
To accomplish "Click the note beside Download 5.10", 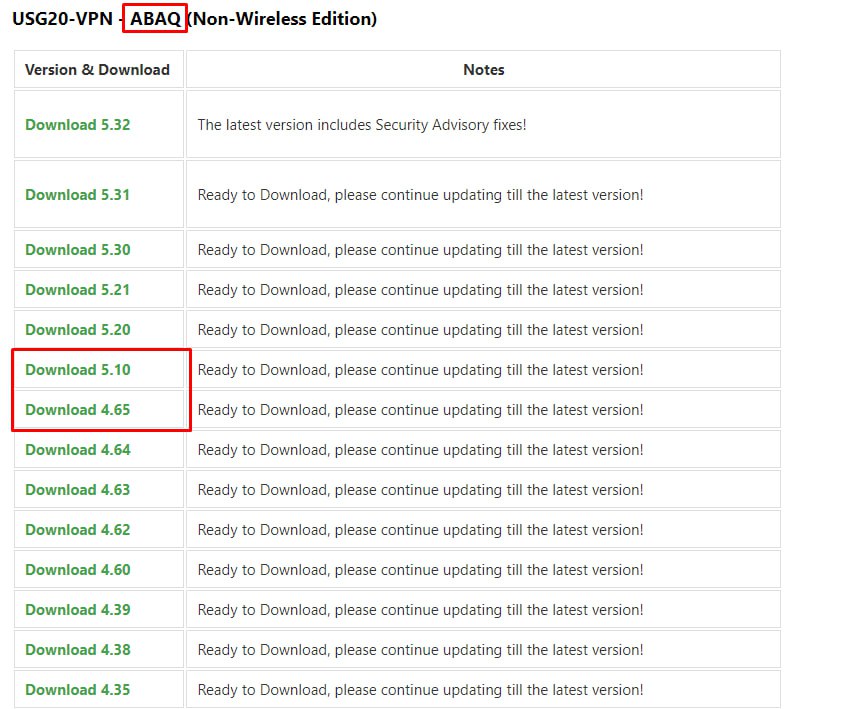I will 420,370.
